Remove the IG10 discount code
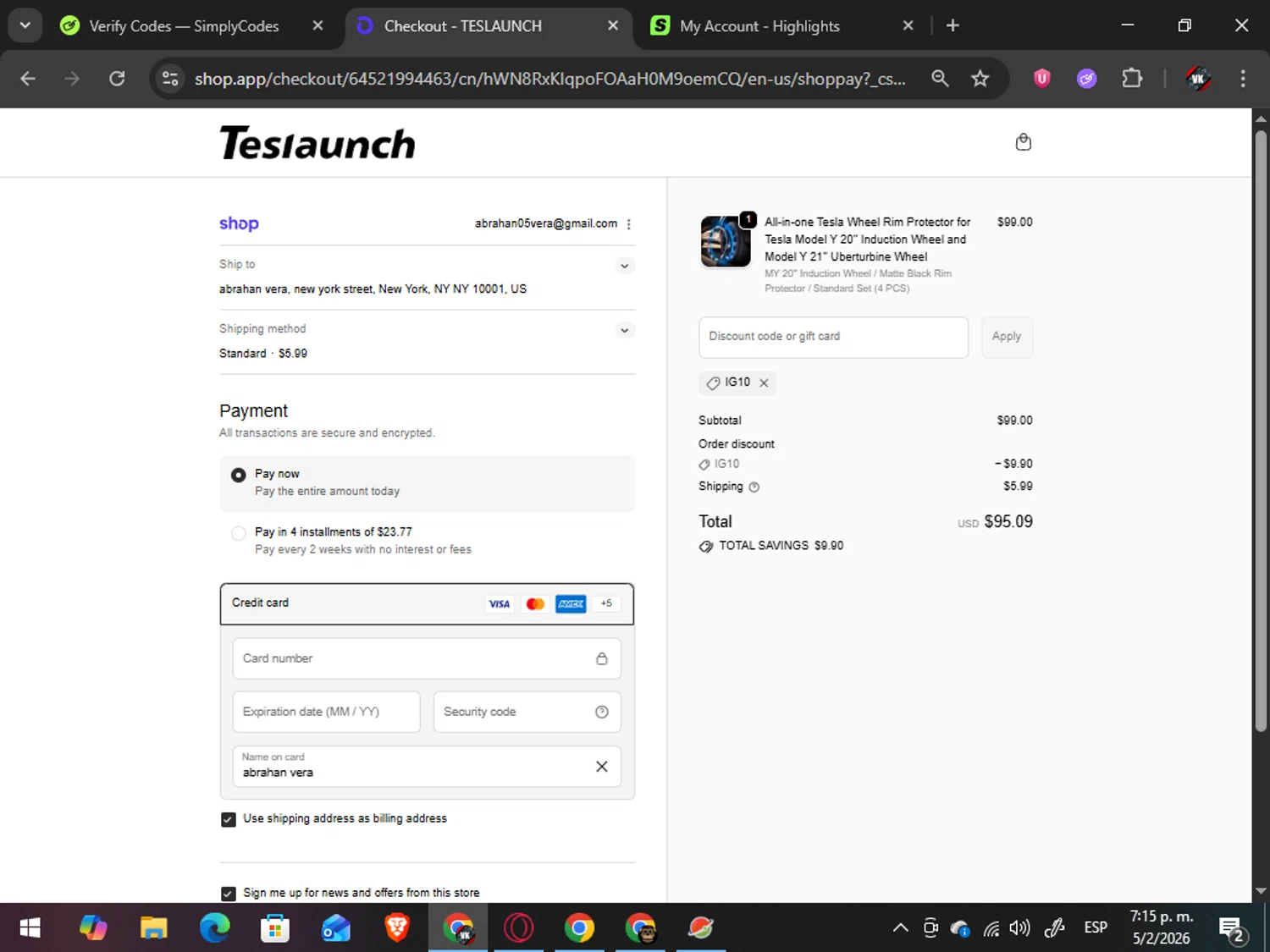The height and width of the screenshot is (952, 1270). tap(764, 382)
